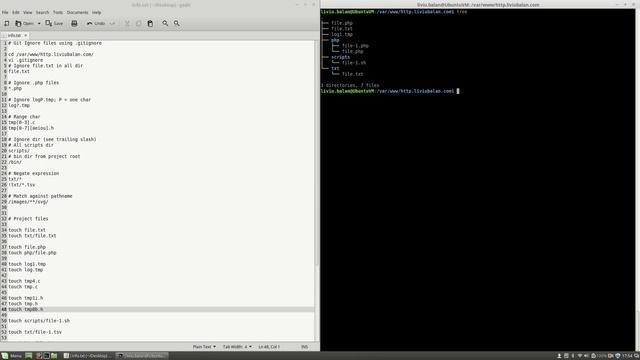This screenshot has height=360, width=640.
Task: Open the View menu
Action: click(27, 12)
